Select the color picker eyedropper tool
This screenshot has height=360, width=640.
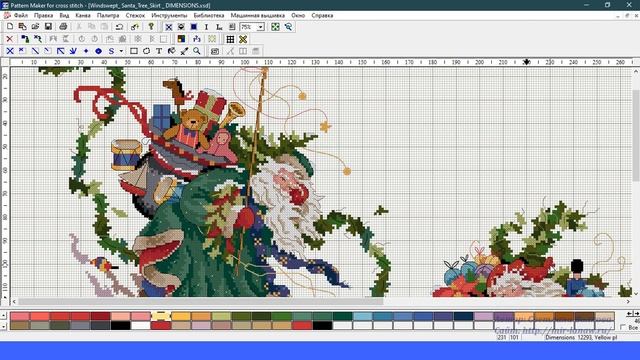[x=184, y=51]
